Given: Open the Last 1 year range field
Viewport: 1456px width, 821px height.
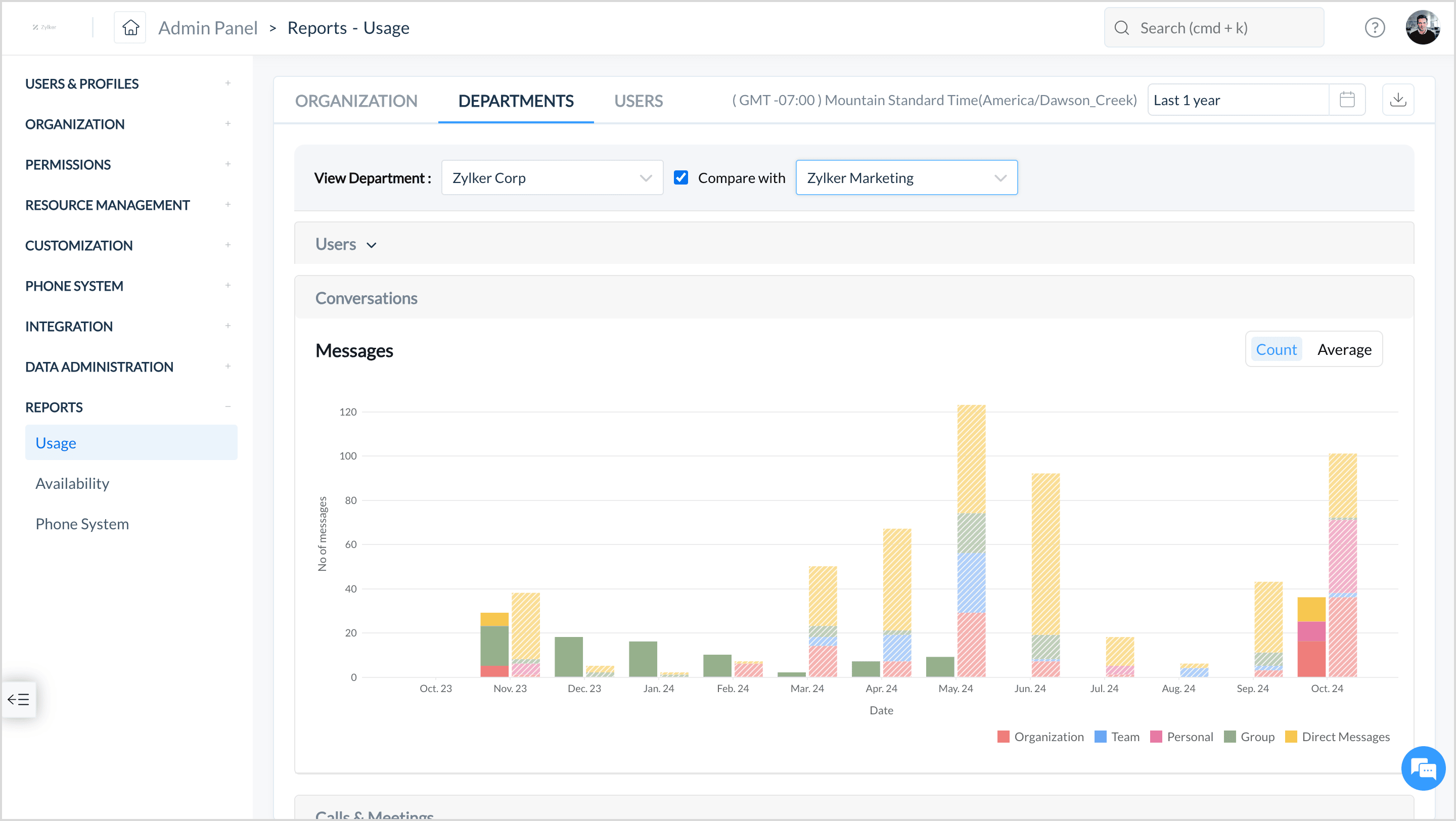Looking at the screenshot, I should click(1238, 100).
